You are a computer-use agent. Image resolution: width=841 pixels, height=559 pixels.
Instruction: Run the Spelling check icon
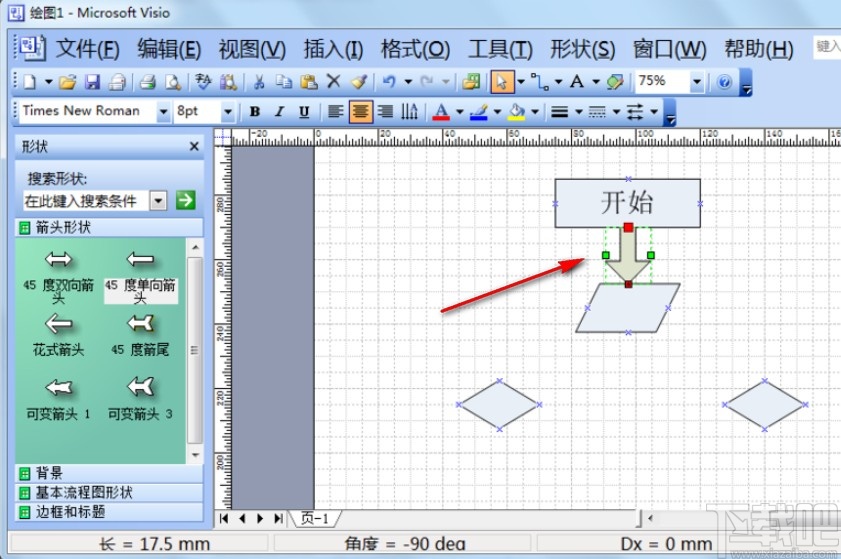(x=203, y=82)
